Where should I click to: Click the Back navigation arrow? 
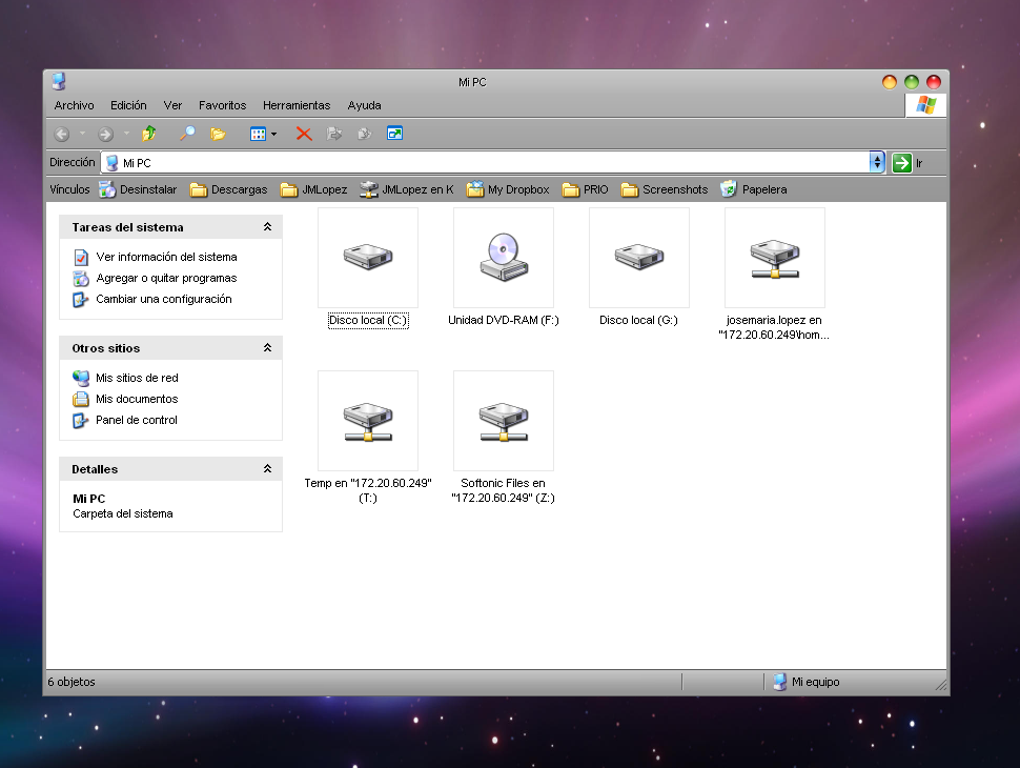click(x=62, y=134)
